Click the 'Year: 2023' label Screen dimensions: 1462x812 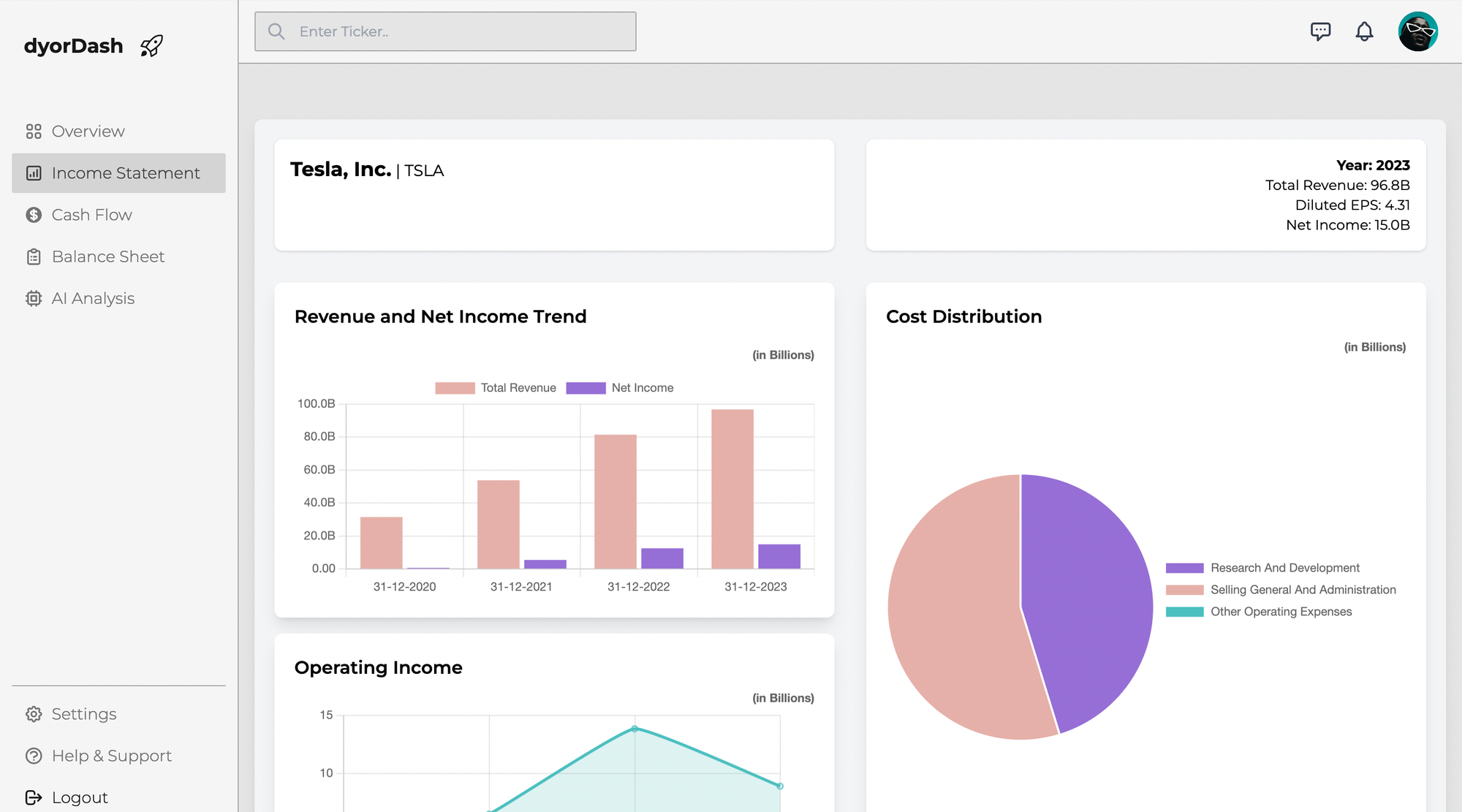pos(1373,165)
